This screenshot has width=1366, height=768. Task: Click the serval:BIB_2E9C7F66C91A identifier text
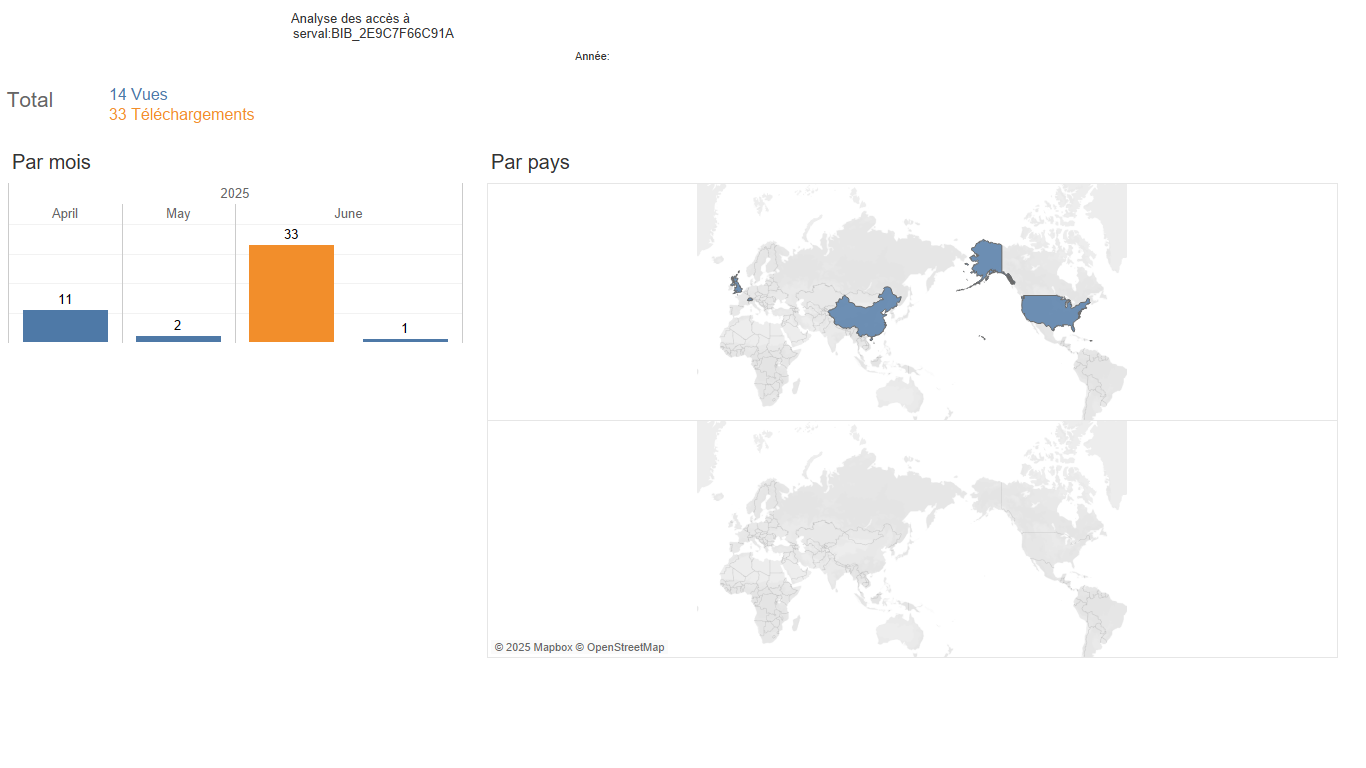(x=373, y=34)
